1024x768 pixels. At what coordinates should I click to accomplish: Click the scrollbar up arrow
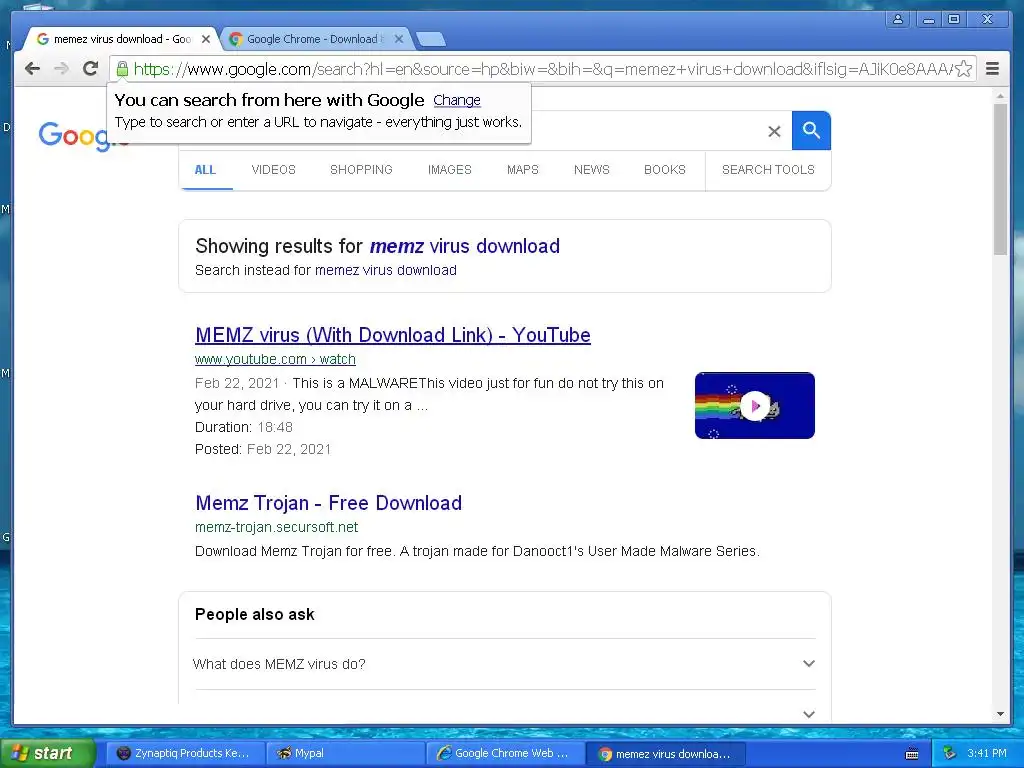1000,96
